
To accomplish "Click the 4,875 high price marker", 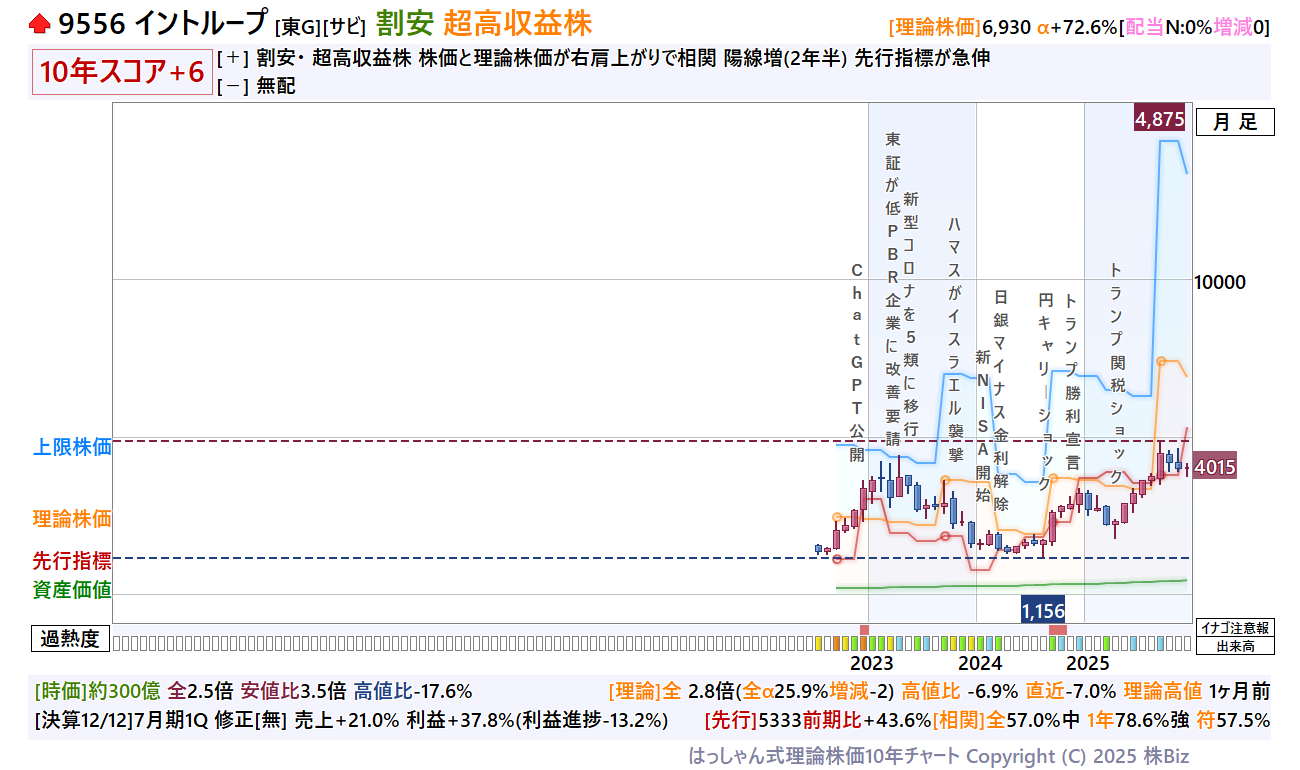I will (x=1160, y=120).
